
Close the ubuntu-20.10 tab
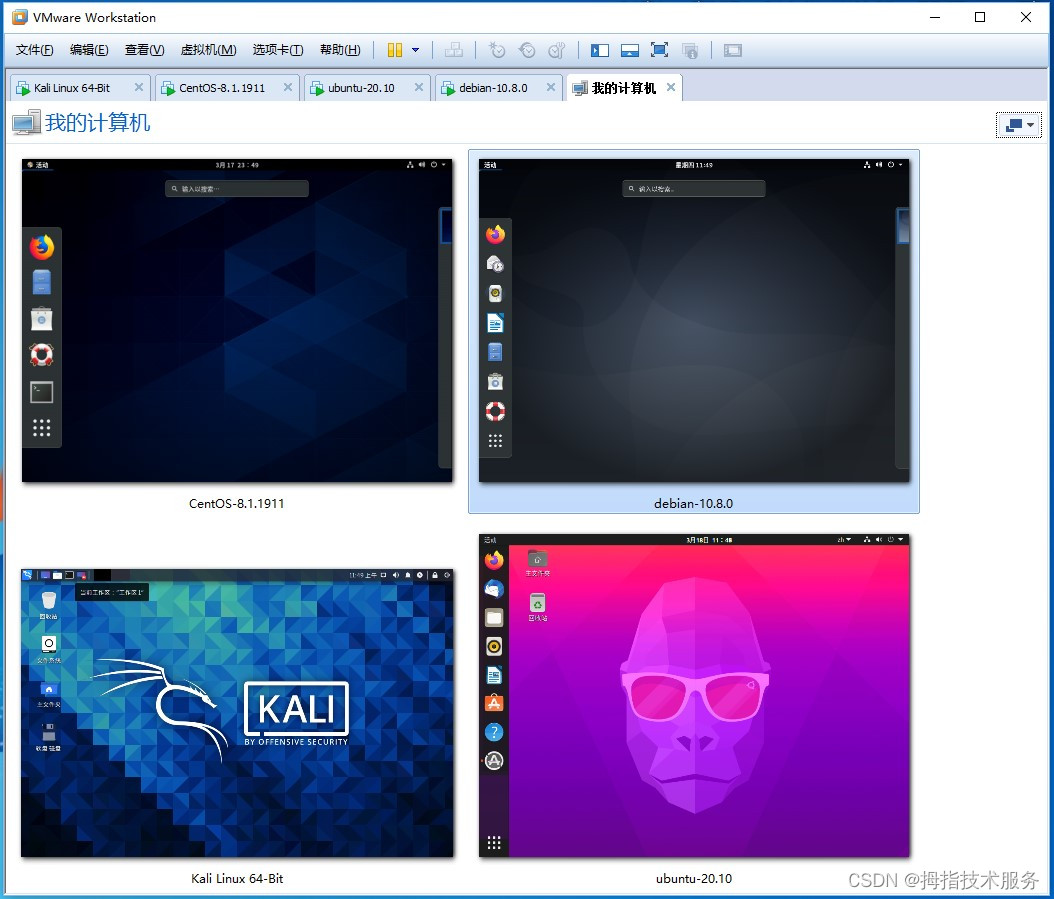419,87
